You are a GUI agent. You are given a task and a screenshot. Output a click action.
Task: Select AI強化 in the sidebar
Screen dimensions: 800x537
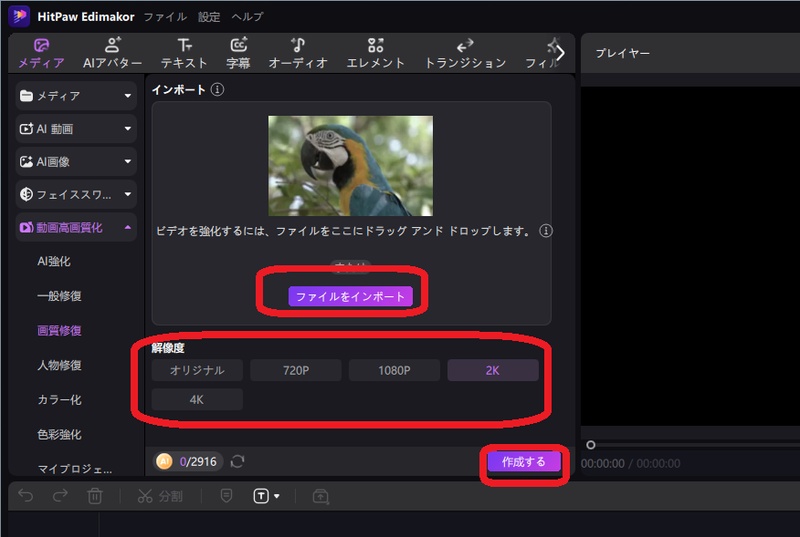[54, 262]
